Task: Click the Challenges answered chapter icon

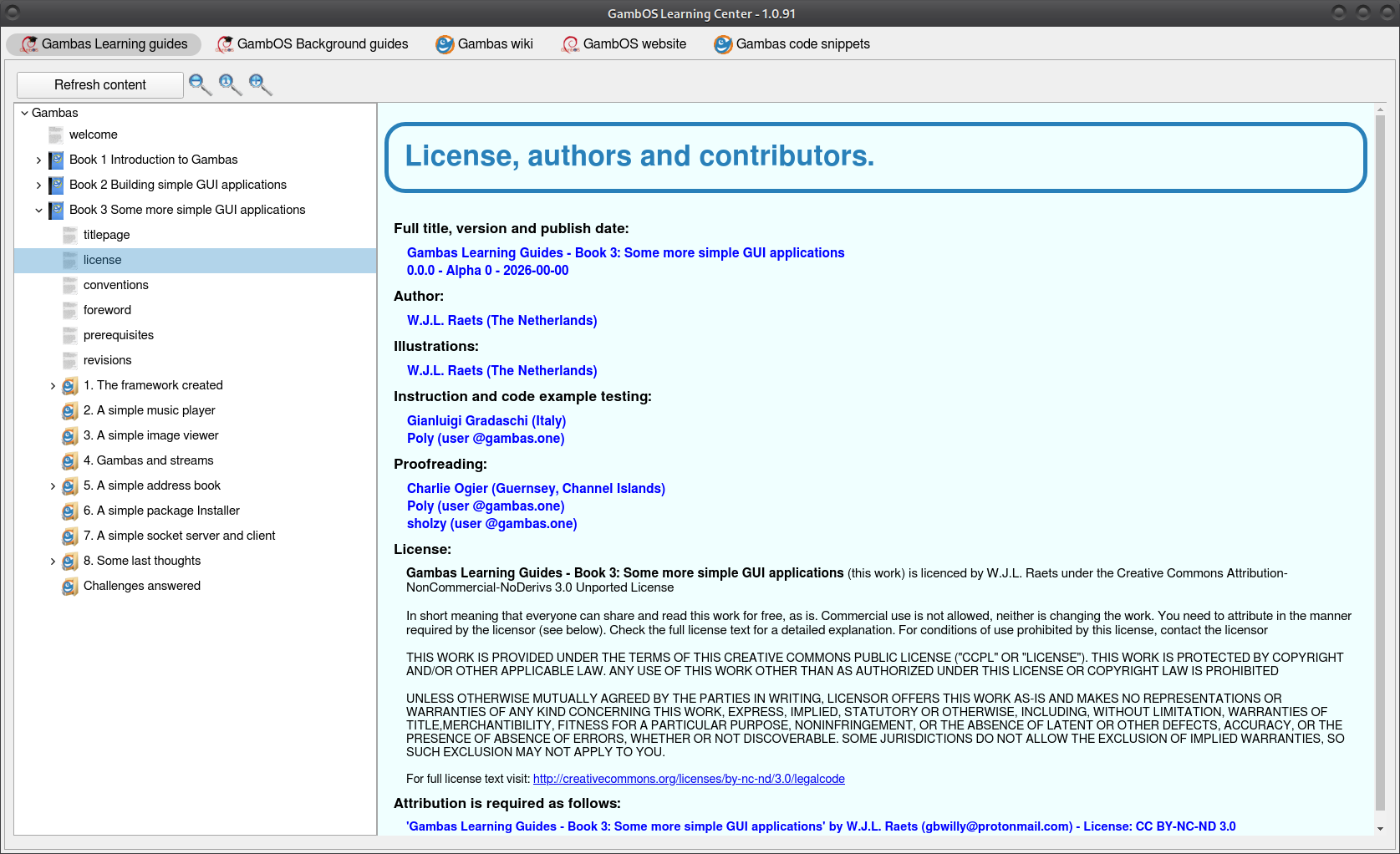Action: 70,586
